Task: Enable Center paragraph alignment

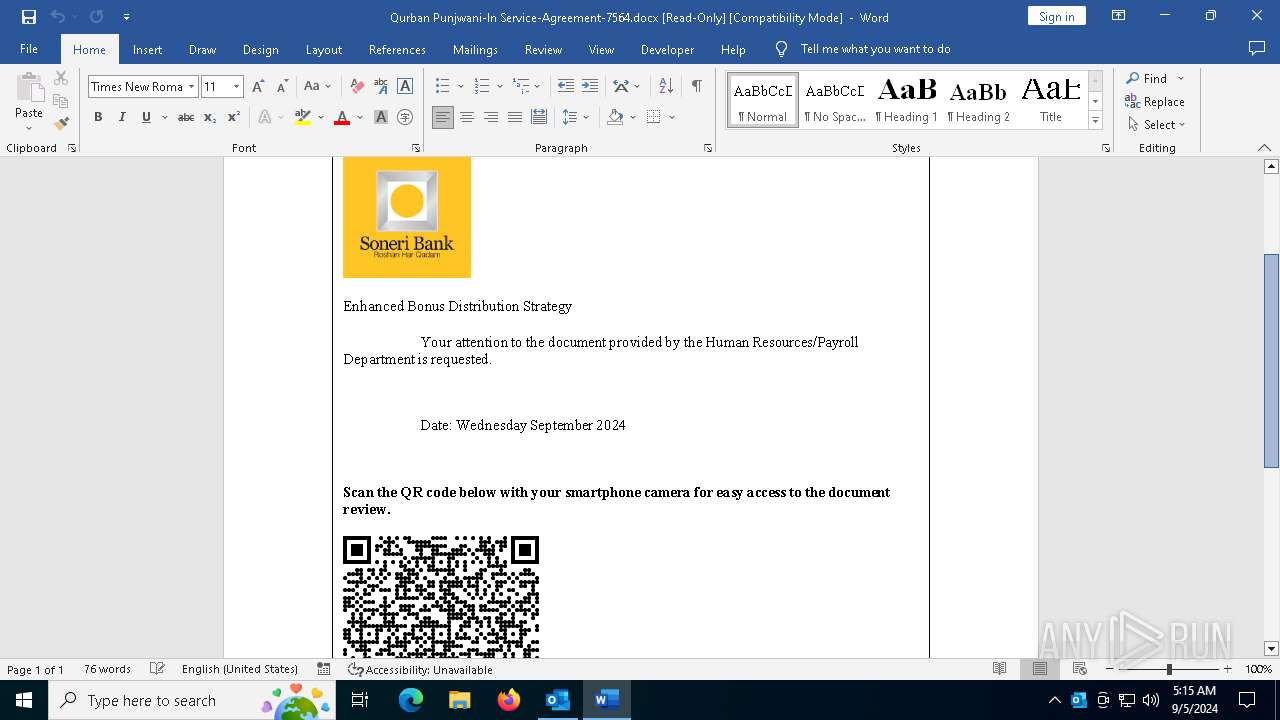Action: [x=467, y=117]
